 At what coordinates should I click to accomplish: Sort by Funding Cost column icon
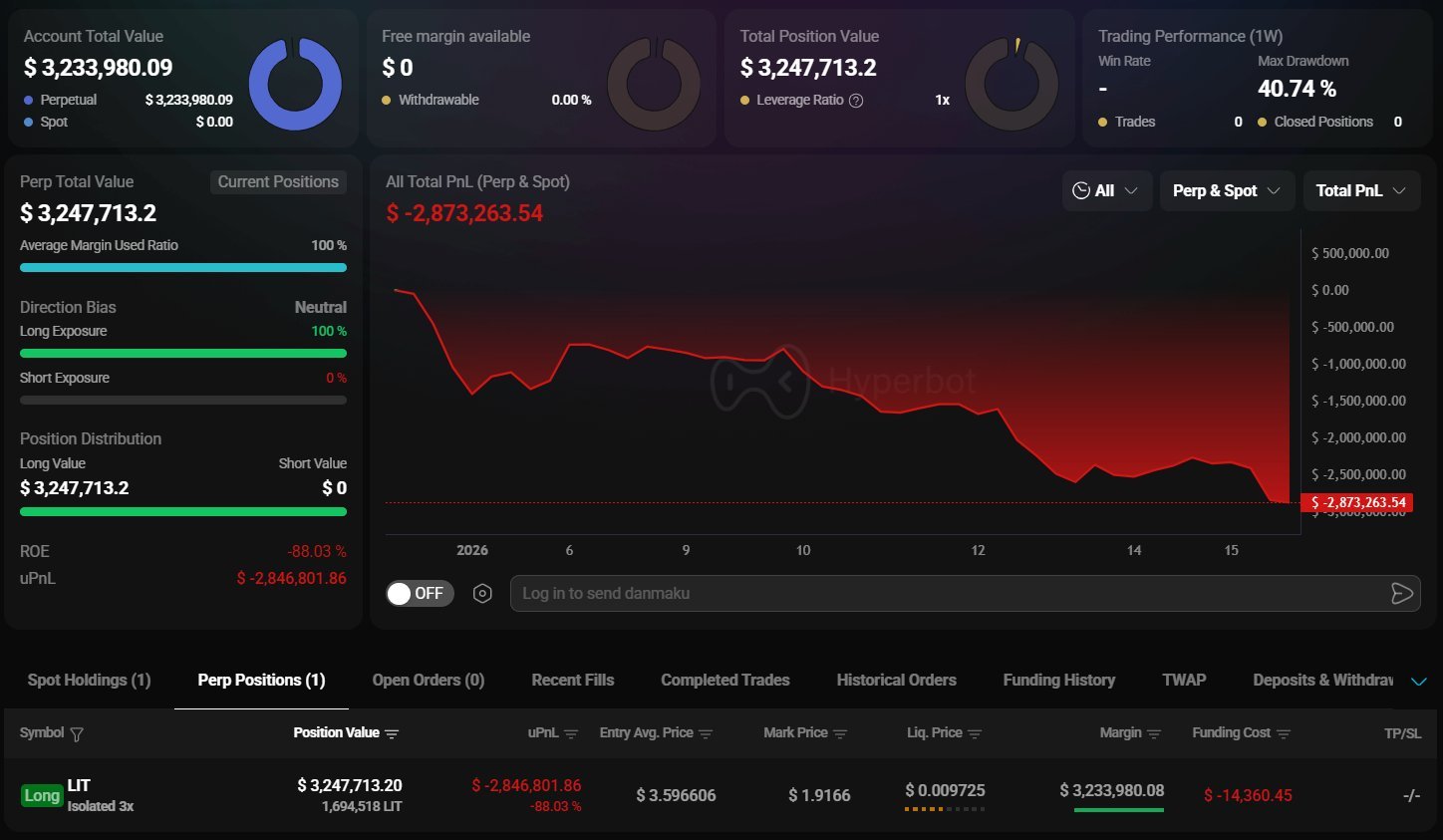(1284, 734)
